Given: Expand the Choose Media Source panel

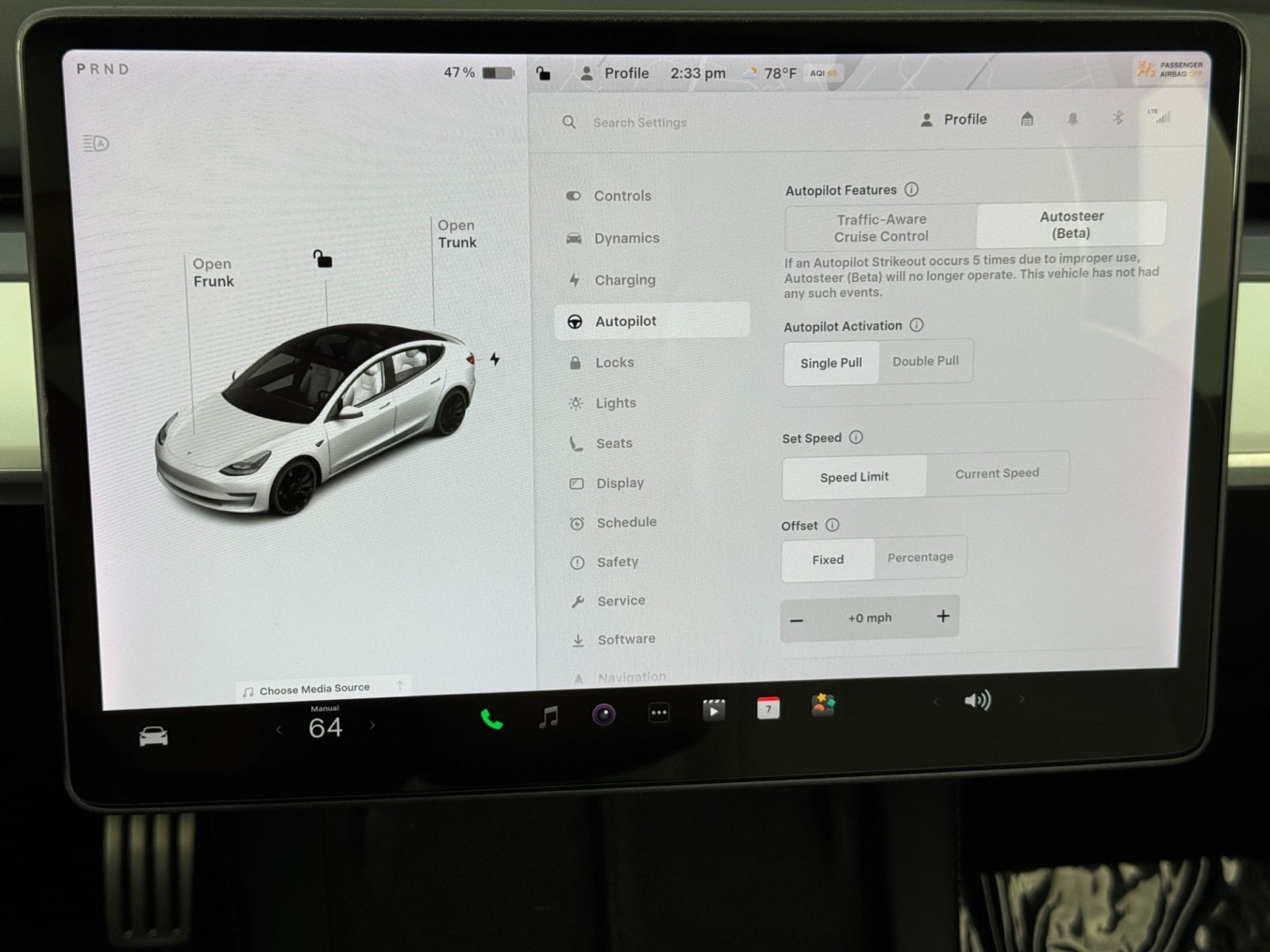Looking at the screenshot, I should tap(315, 689).
